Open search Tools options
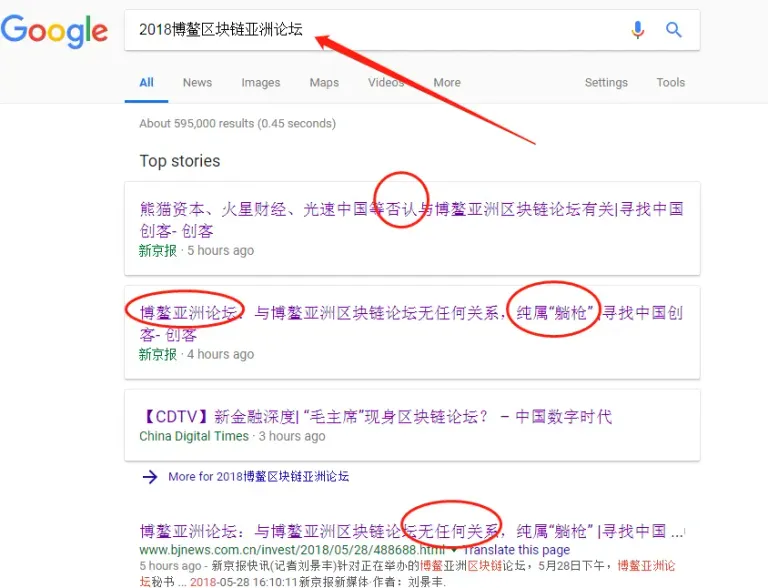 [671, 82]
